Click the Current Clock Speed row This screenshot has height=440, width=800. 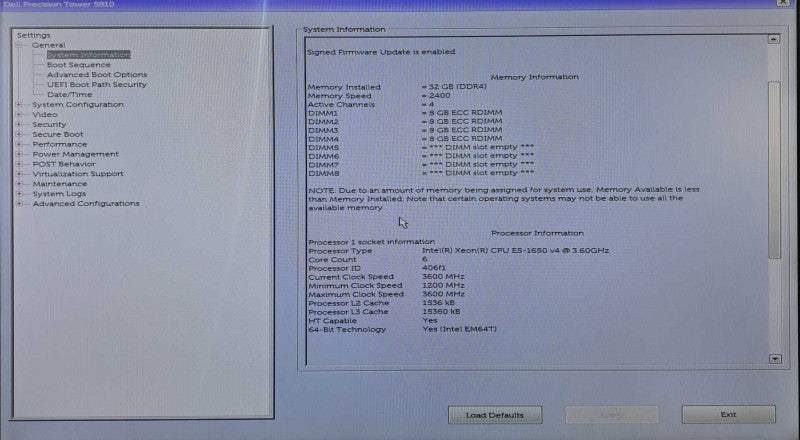[386, 277]
